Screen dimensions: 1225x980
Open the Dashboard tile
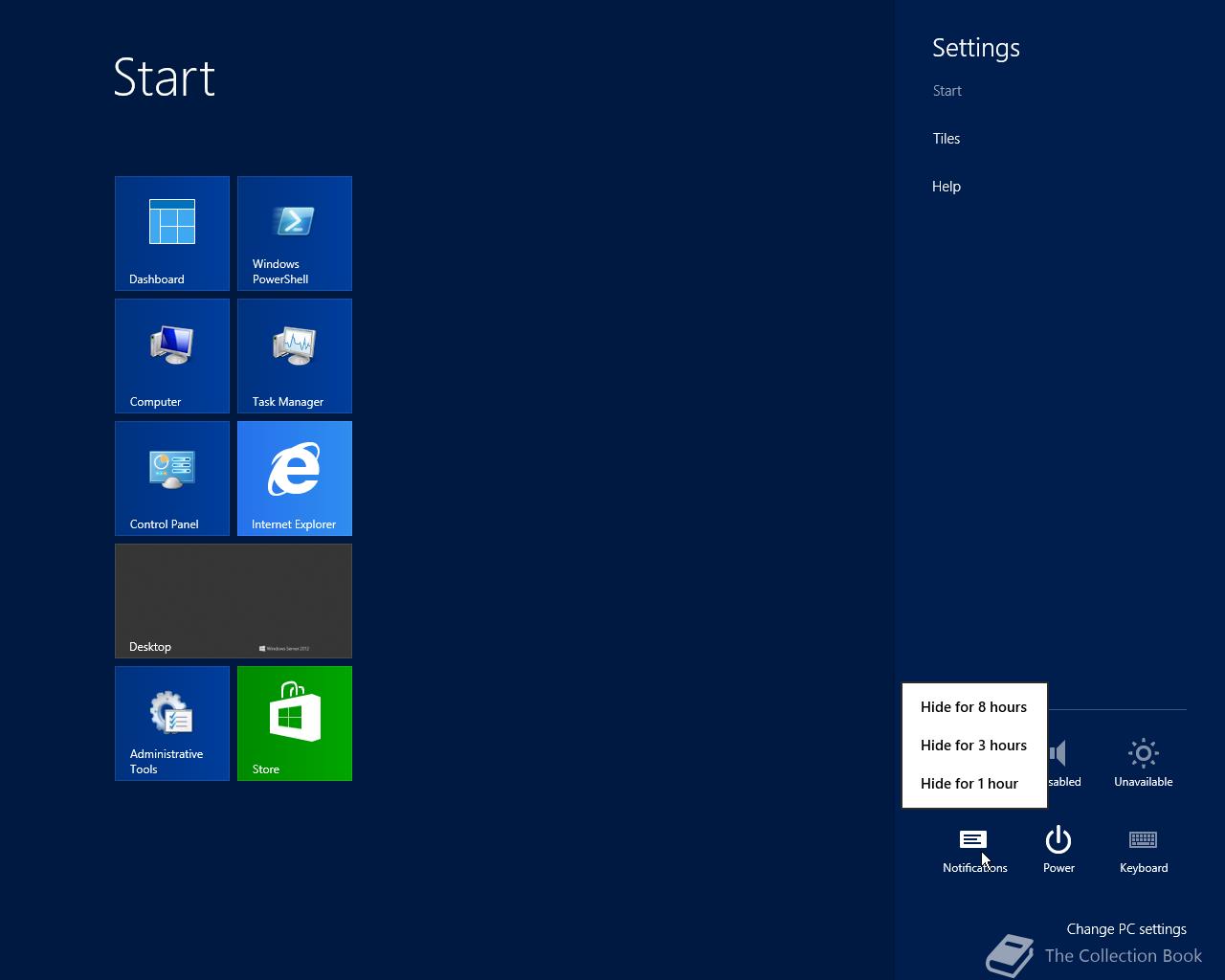point(172,234)
